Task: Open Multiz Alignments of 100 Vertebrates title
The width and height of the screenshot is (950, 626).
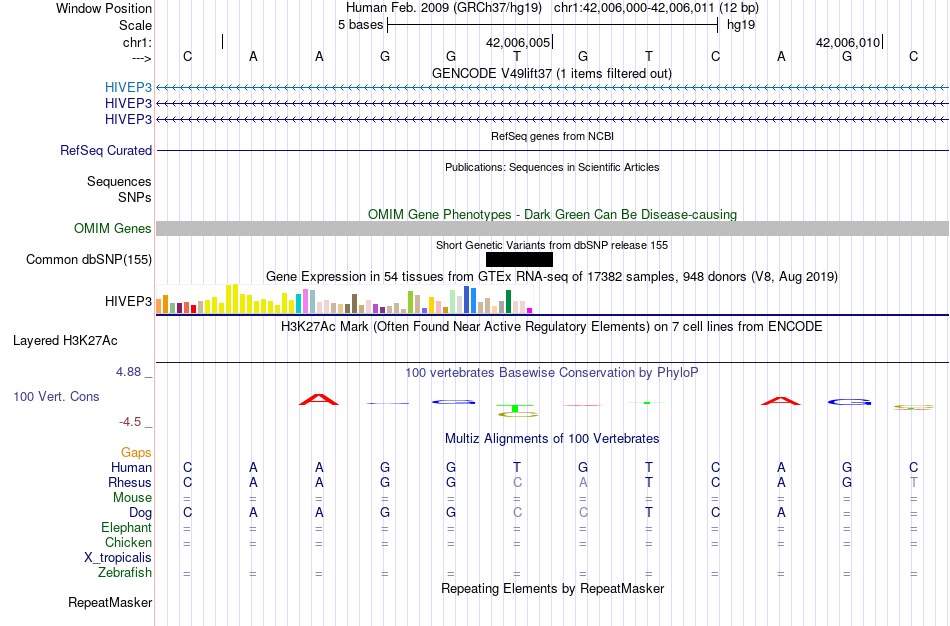Action: point(552,439)
